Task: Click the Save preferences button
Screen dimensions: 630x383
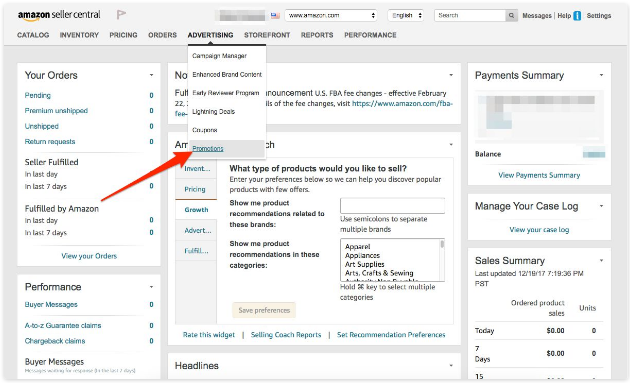Action: coord(264,310)
